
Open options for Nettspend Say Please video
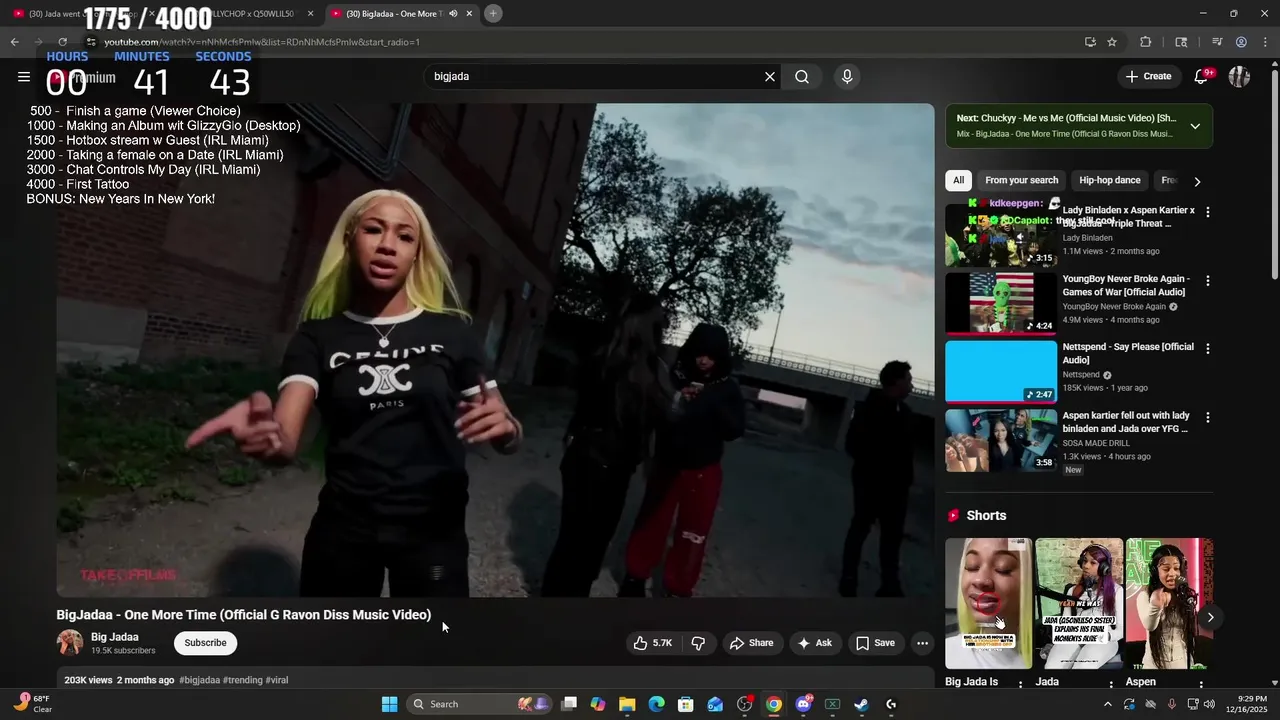click(x=1207, y=349)
